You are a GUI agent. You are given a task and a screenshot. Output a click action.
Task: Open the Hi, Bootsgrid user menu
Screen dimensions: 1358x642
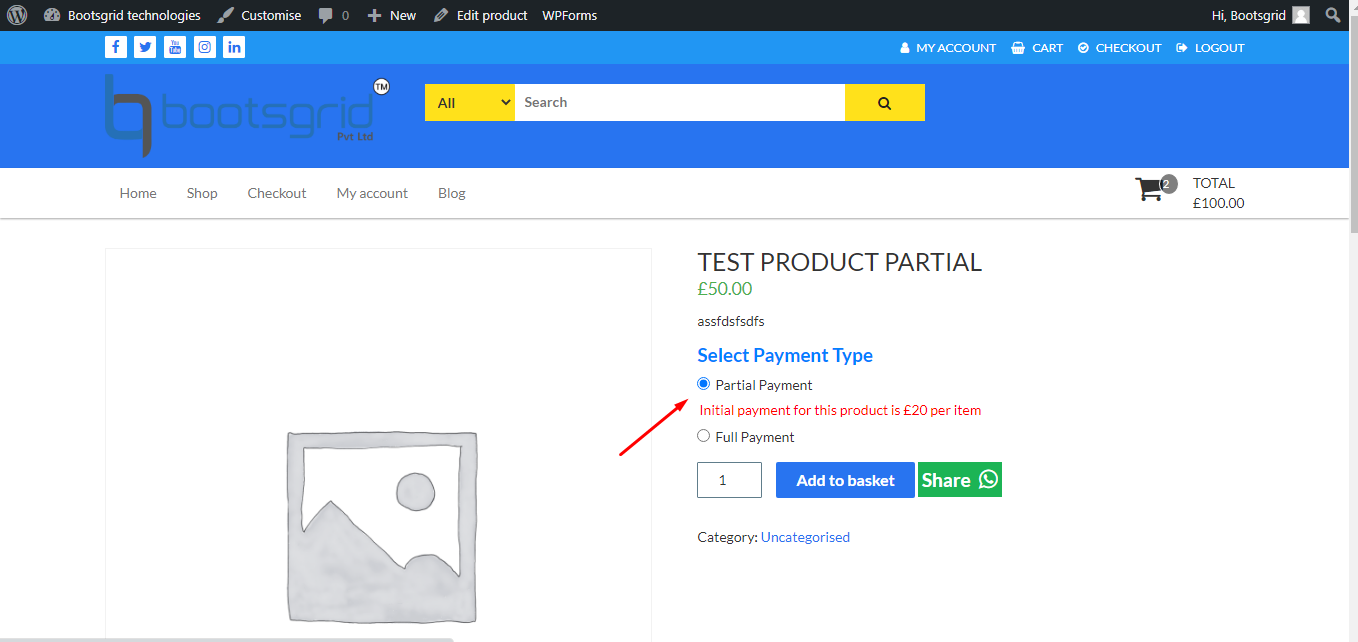tap(1260, 15)
